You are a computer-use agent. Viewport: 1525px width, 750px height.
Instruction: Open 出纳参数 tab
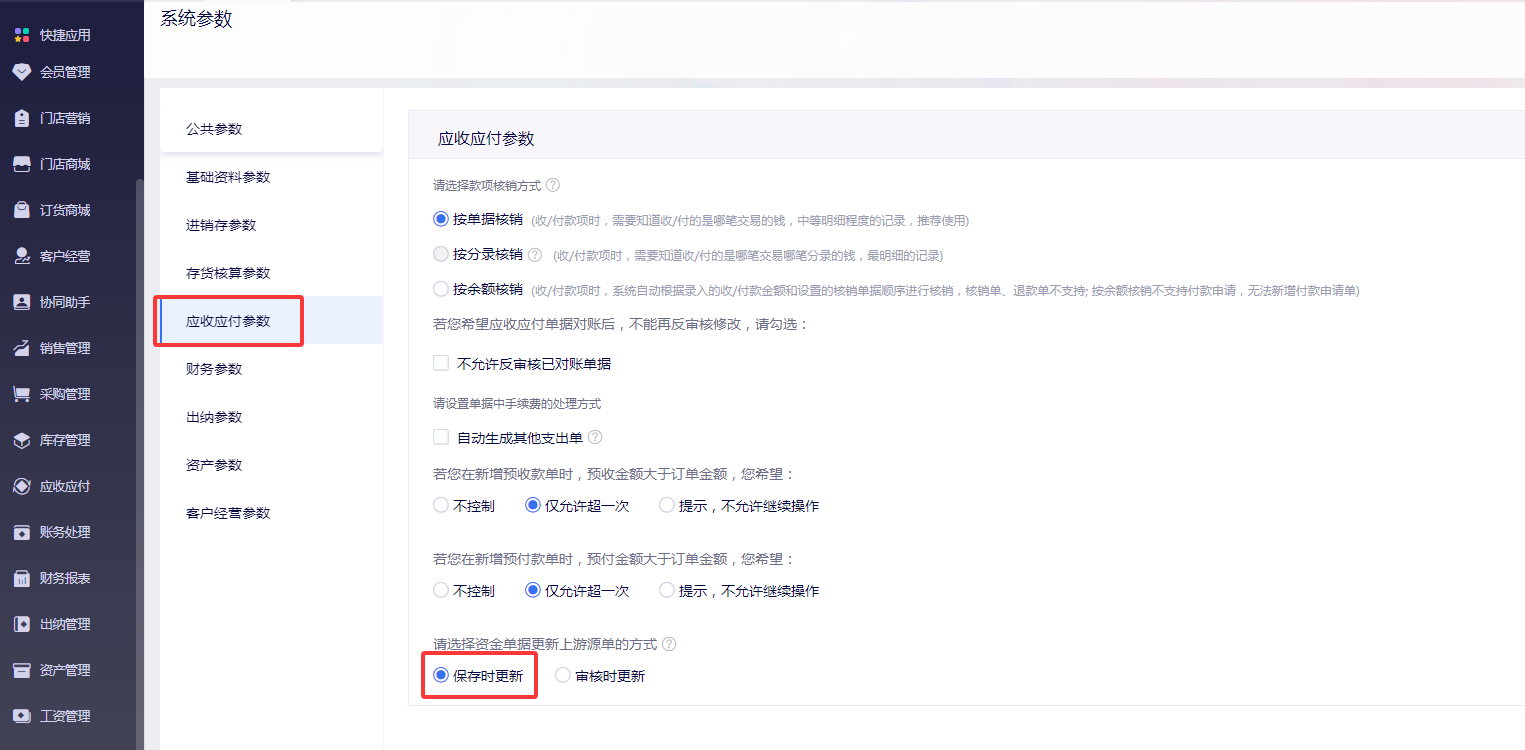coord(271,417)
